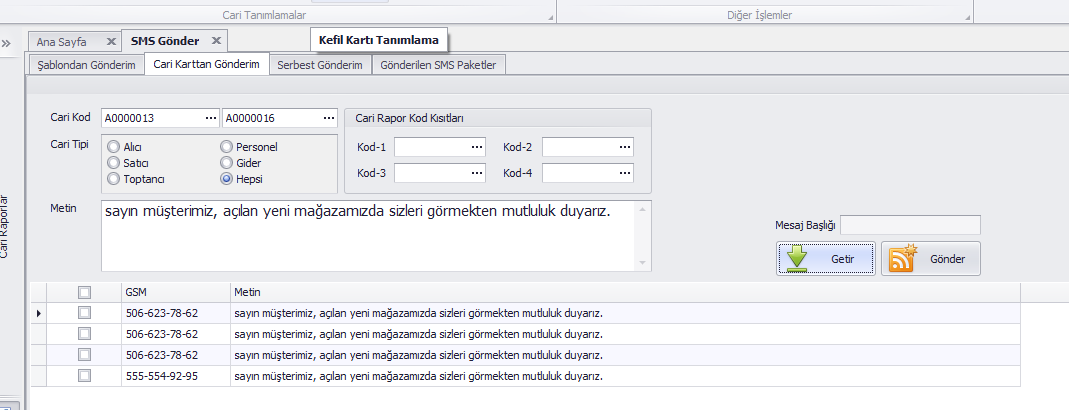Click the Getir button with green arrow
The image size is (1069, 410).
coord(826,258)
